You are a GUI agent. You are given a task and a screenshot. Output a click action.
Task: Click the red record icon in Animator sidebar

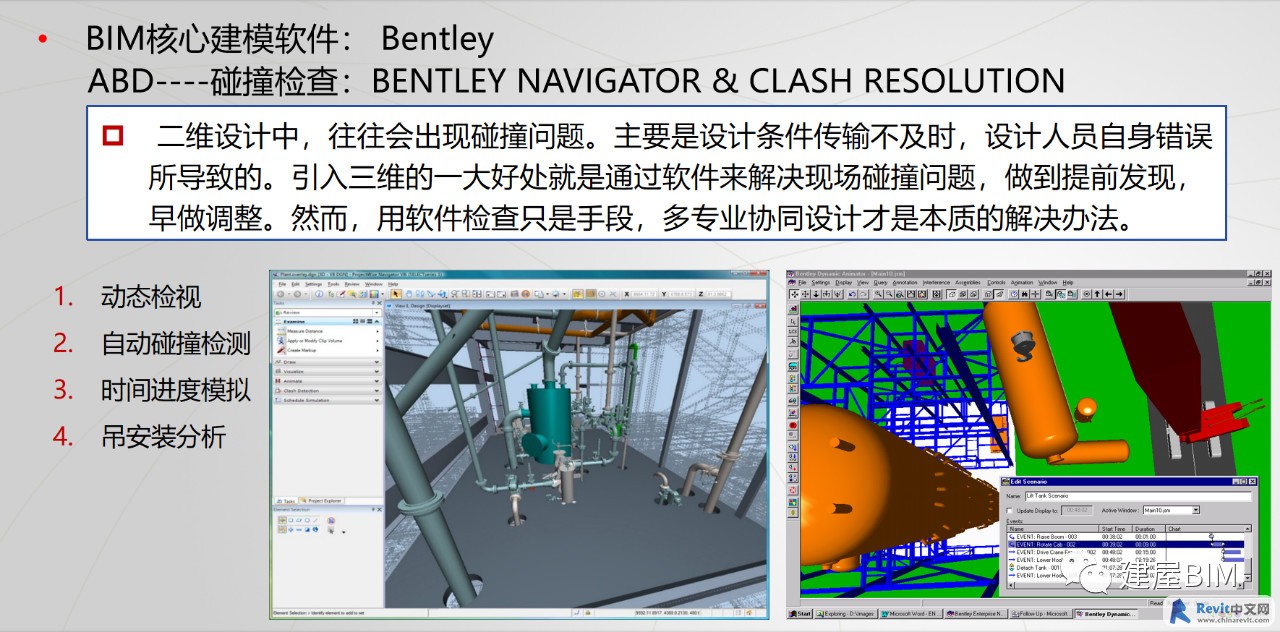(793, 425)
